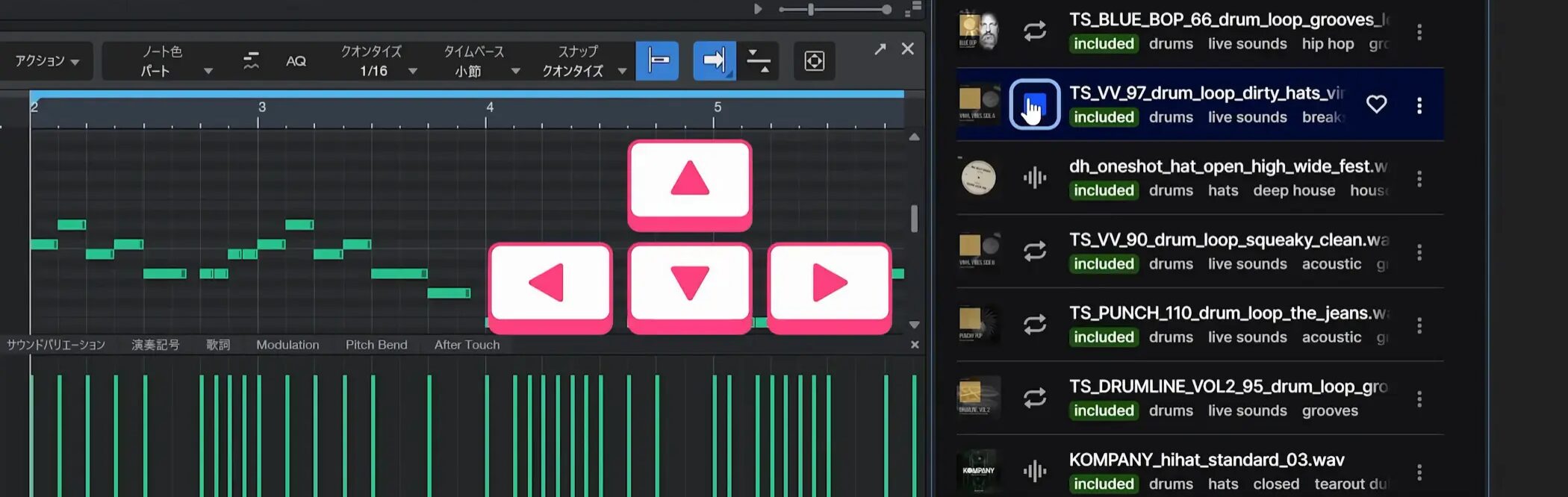1568x497 pixels.
Task: Click waveform icon for KOMPANY_hihat_standard_03
Action: pyautogui.click(x=1035, y=471)
